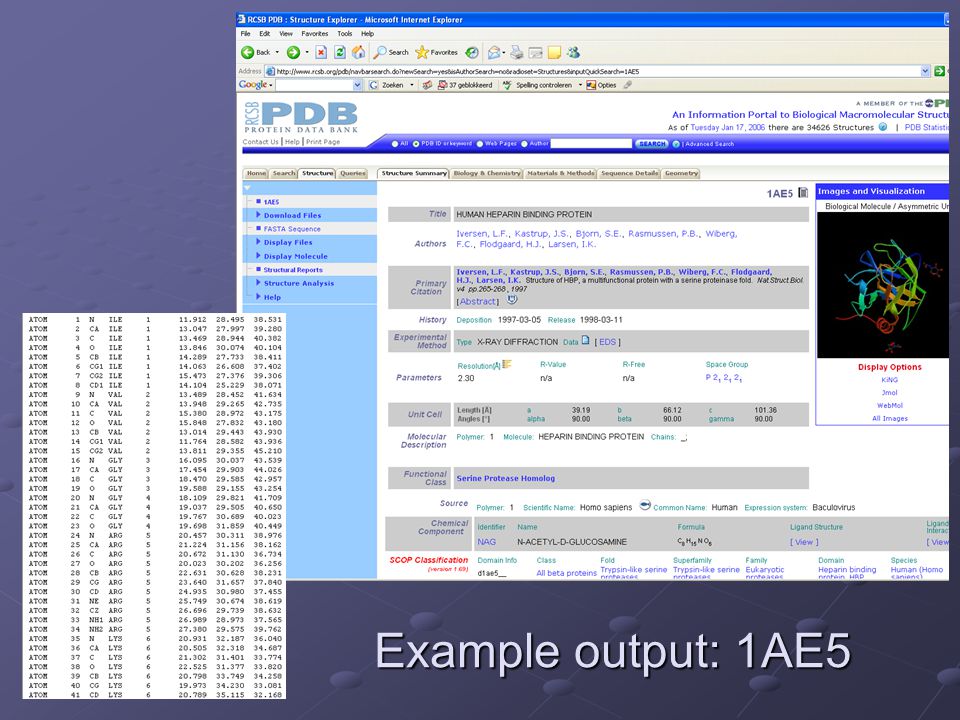Open Spelling controleren dropdown arrow
Image resolution: width=960 pixels, height=720 pixels.
click(x=580, y=85)
